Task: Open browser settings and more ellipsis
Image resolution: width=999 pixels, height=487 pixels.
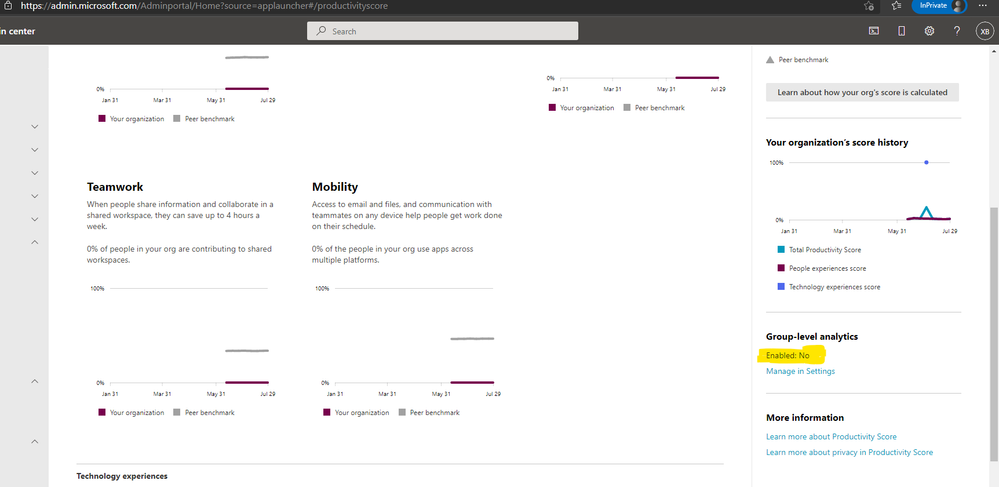Action: pyautogui.click(x=982, y=6)
